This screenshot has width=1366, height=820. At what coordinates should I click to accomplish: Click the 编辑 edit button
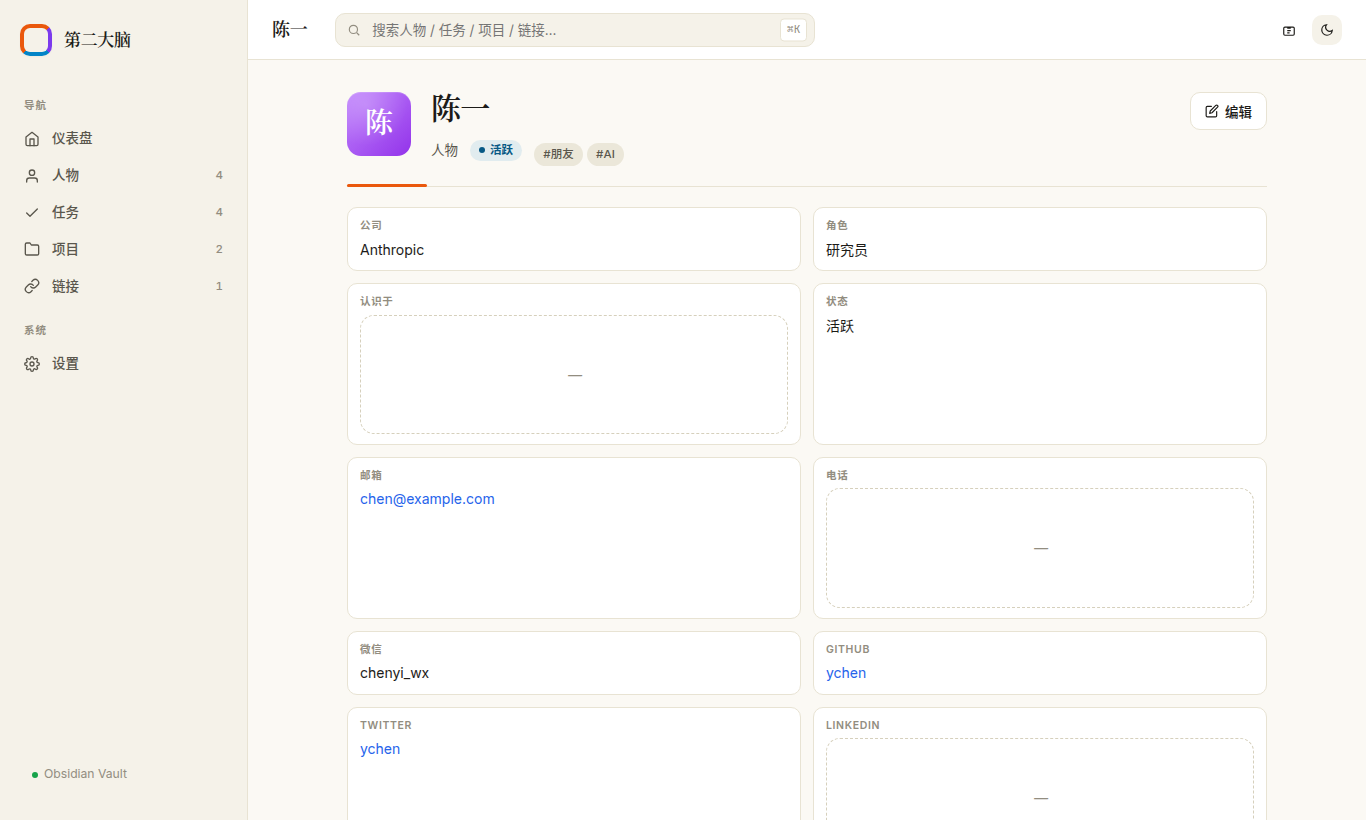pyautogui.click(x=1228, y=111)
